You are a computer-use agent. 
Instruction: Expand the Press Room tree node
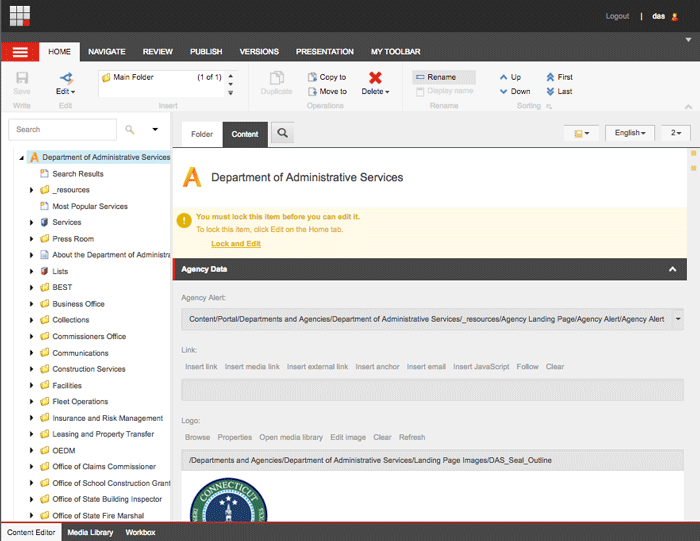[32, 239]
